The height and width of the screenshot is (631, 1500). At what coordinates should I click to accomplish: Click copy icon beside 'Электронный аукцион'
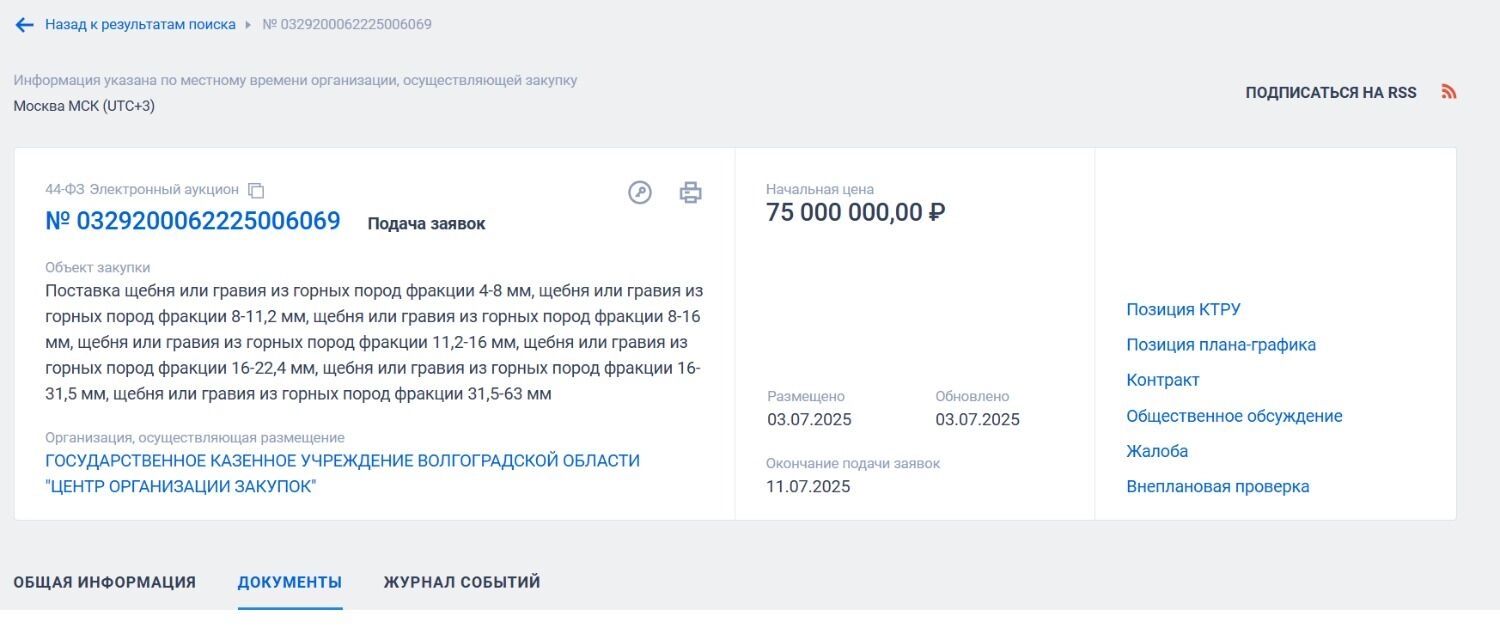point(256,190)
